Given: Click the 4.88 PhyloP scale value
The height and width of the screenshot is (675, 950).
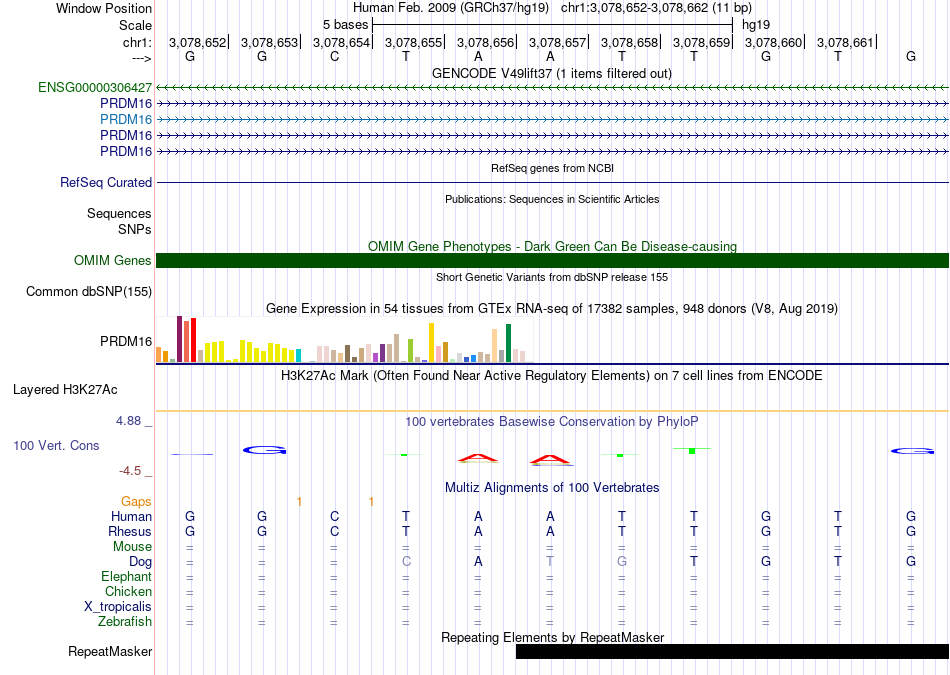Looking at the screenshot, I should point(128,421).
